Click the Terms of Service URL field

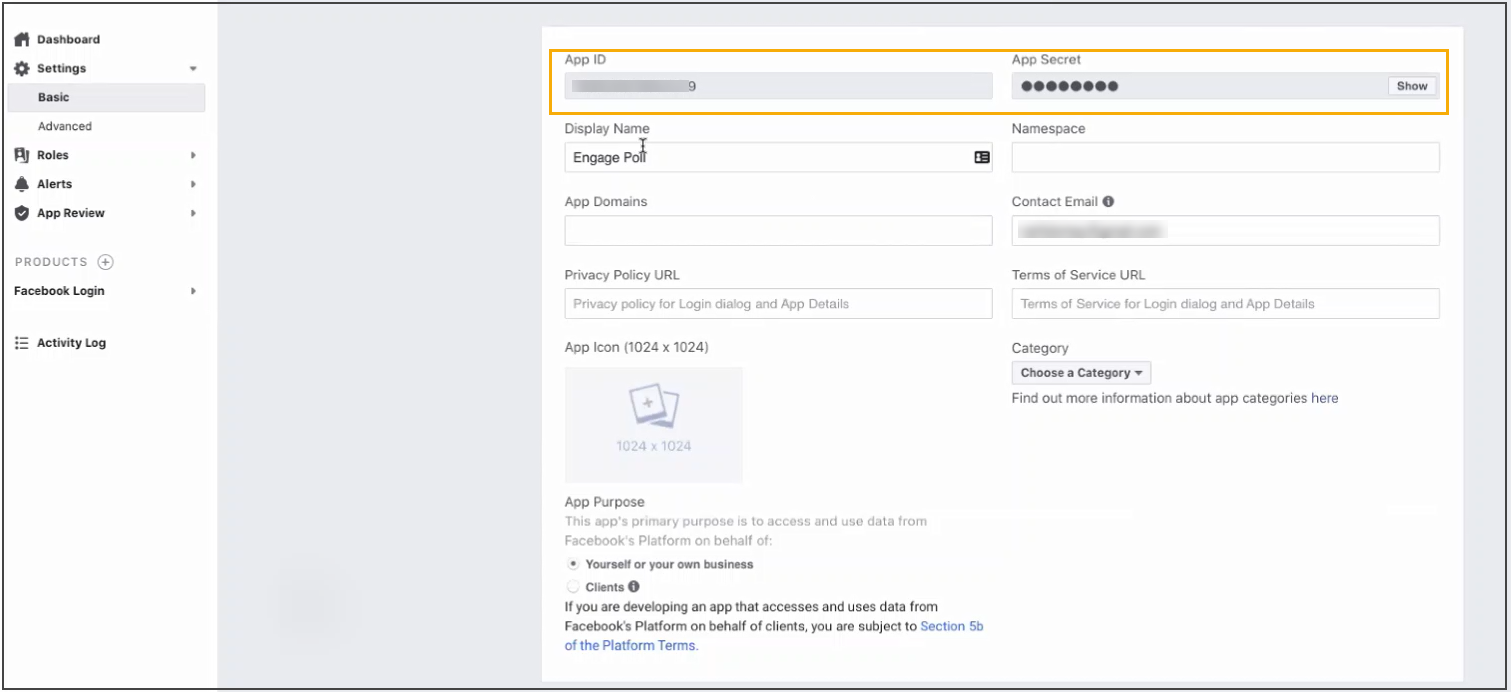pyautogui.click(x=1225, y=304)
